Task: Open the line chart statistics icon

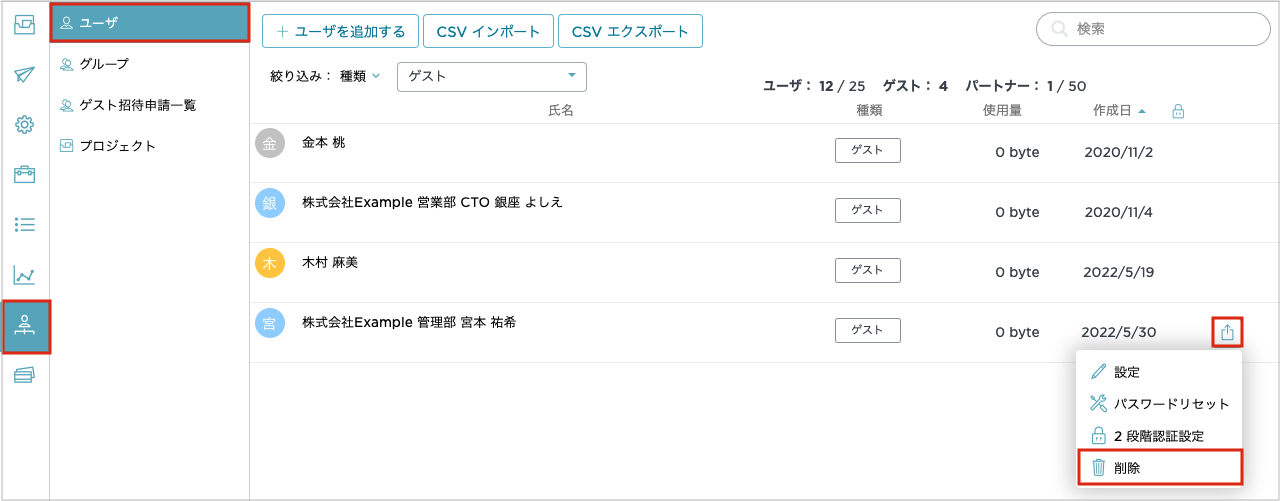Action: pos(25,275)
